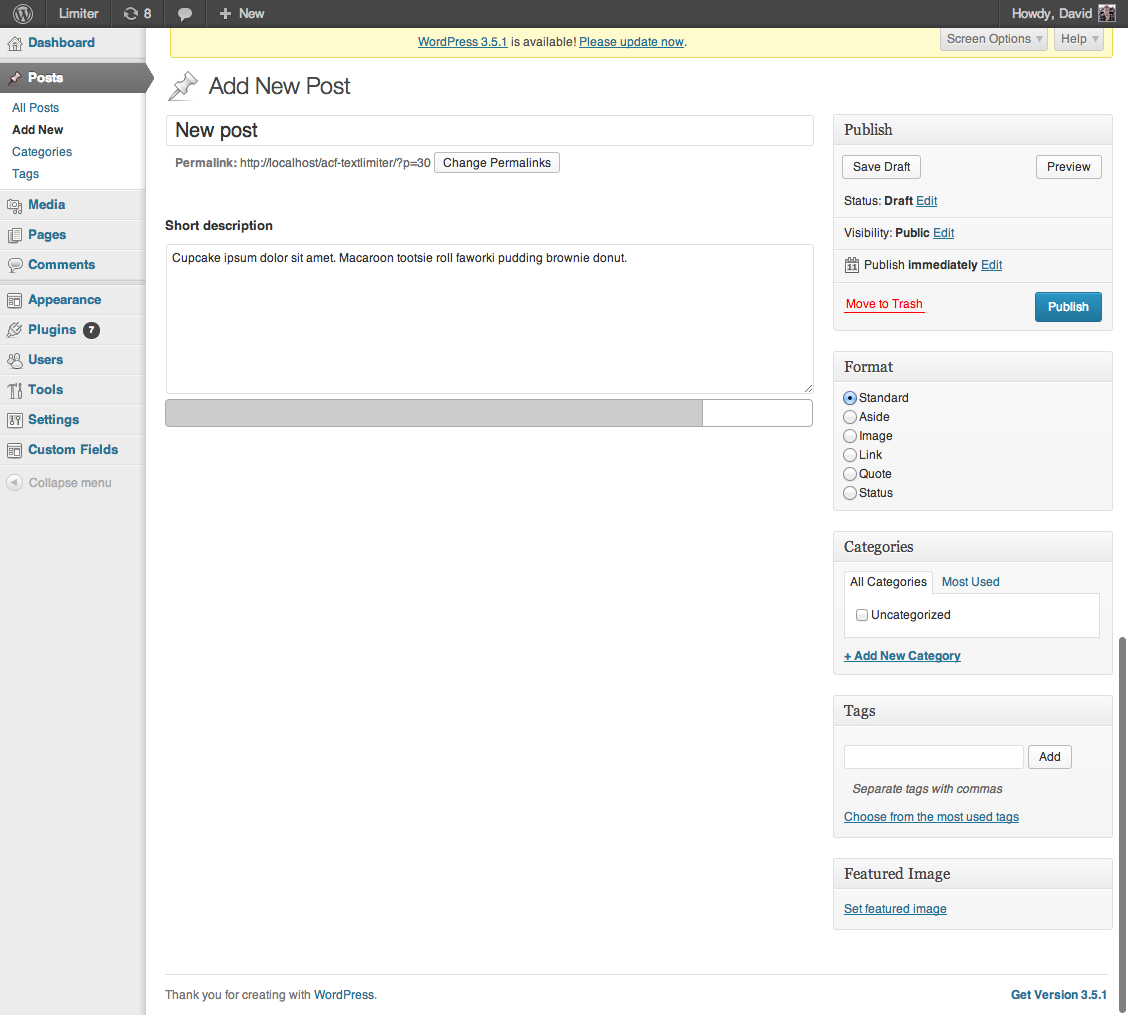The width and height of the screenshot is (1128, 1015).
Task: Click the post title field New post
Action: click(489, 131)
